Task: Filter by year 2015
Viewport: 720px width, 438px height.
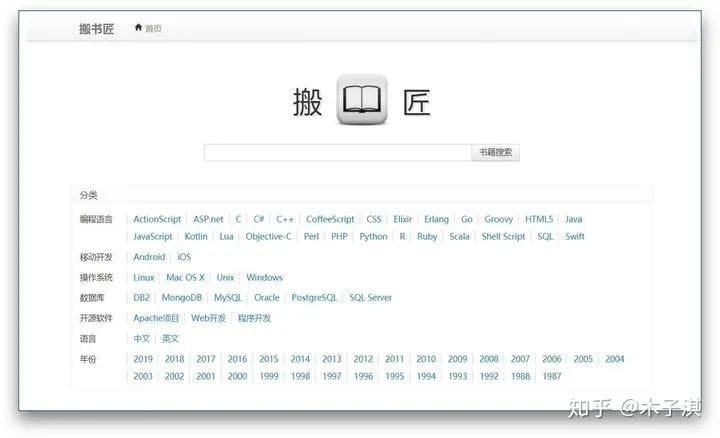Action: click(x=269, y=359)
